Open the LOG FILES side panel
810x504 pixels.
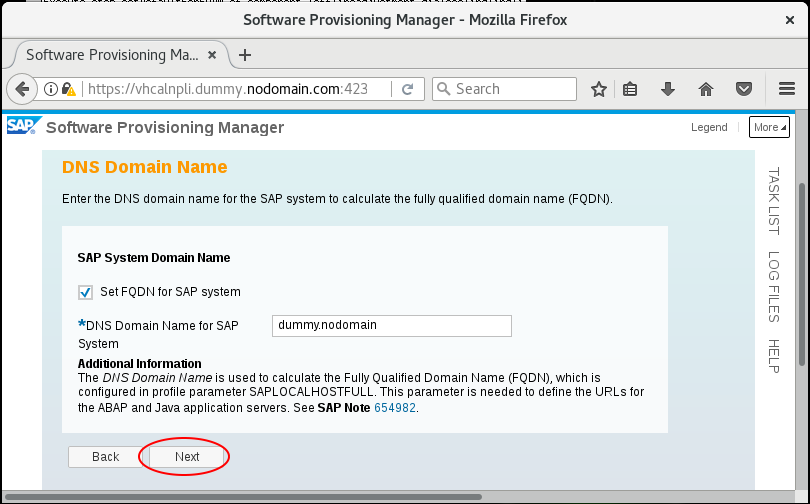773,287
